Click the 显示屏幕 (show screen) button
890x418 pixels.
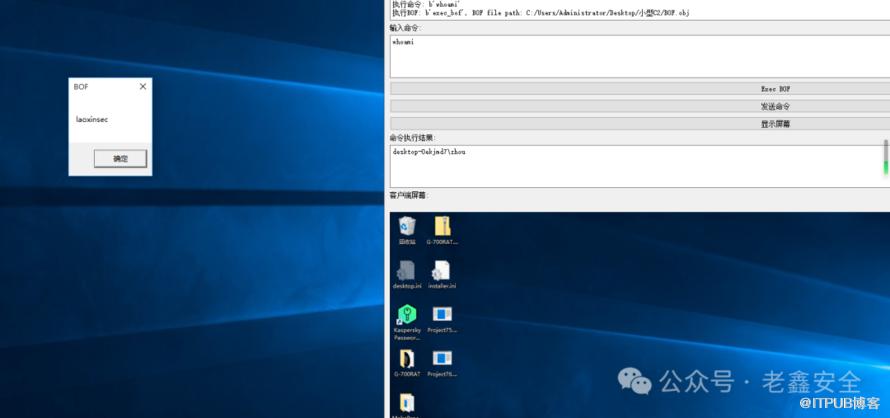(638, 124)
